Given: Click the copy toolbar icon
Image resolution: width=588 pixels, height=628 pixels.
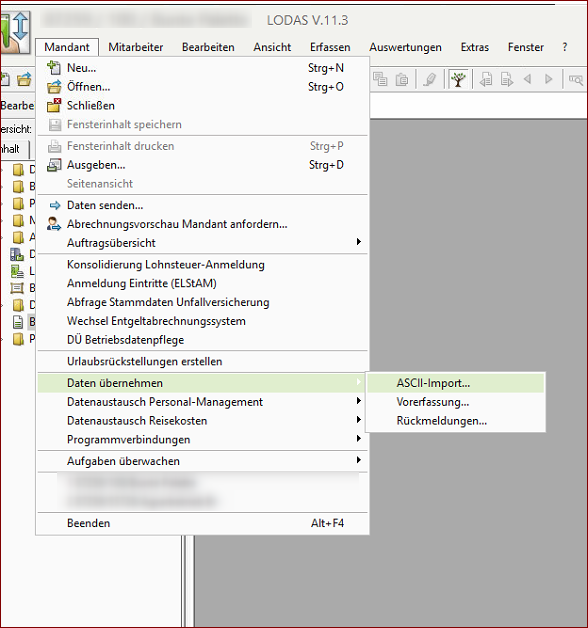Looking at the screenshot, I should tap(380, 79).
